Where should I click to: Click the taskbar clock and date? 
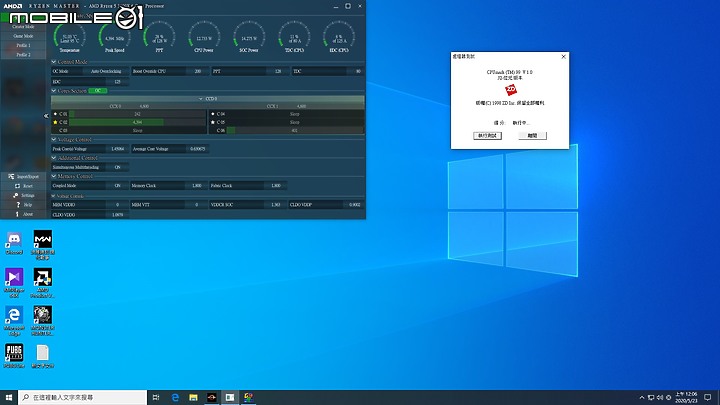686,397
